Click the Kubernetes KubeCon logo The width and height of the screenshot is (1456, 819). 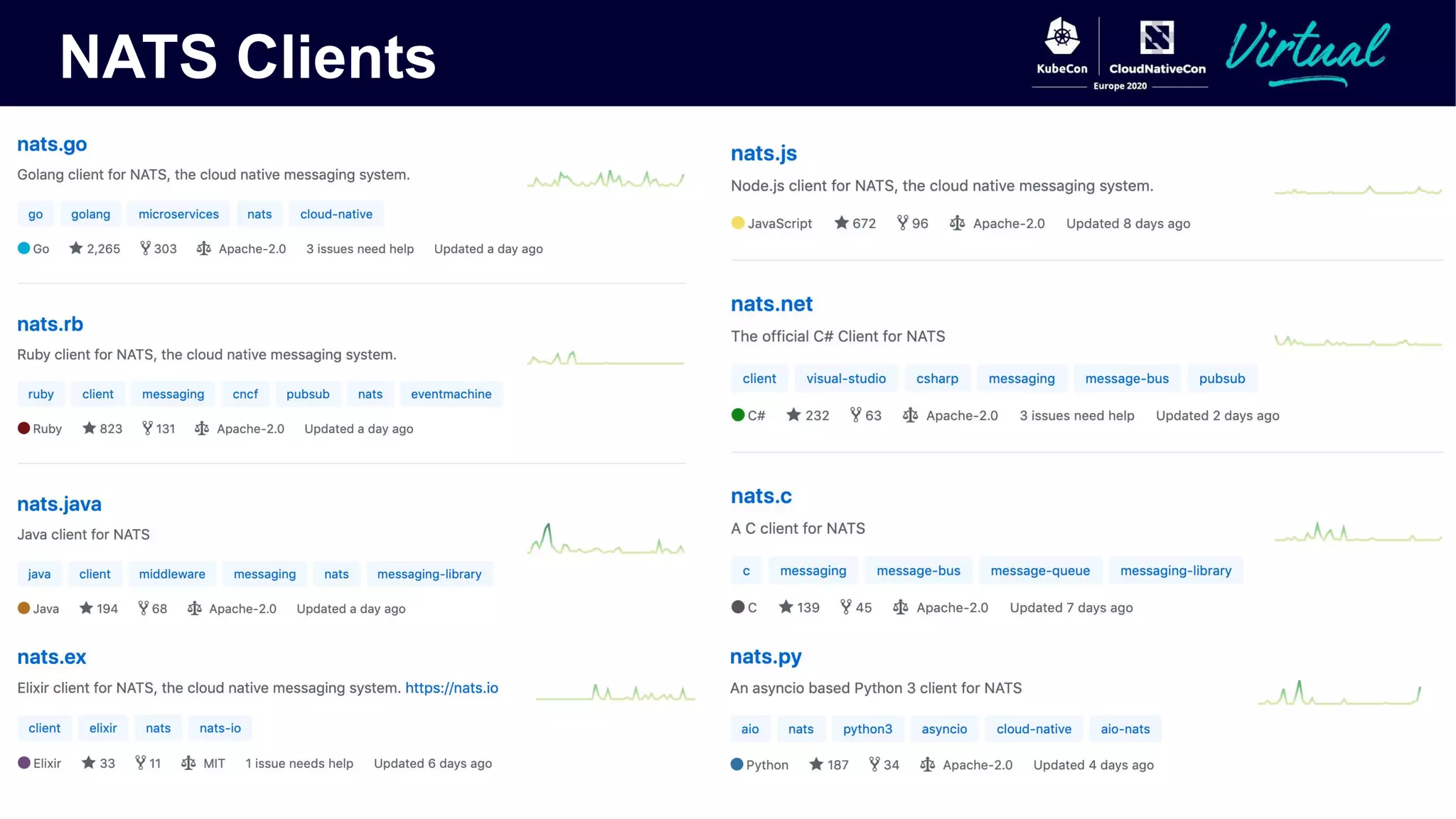pyautogui.click(x=1061, y=37)
